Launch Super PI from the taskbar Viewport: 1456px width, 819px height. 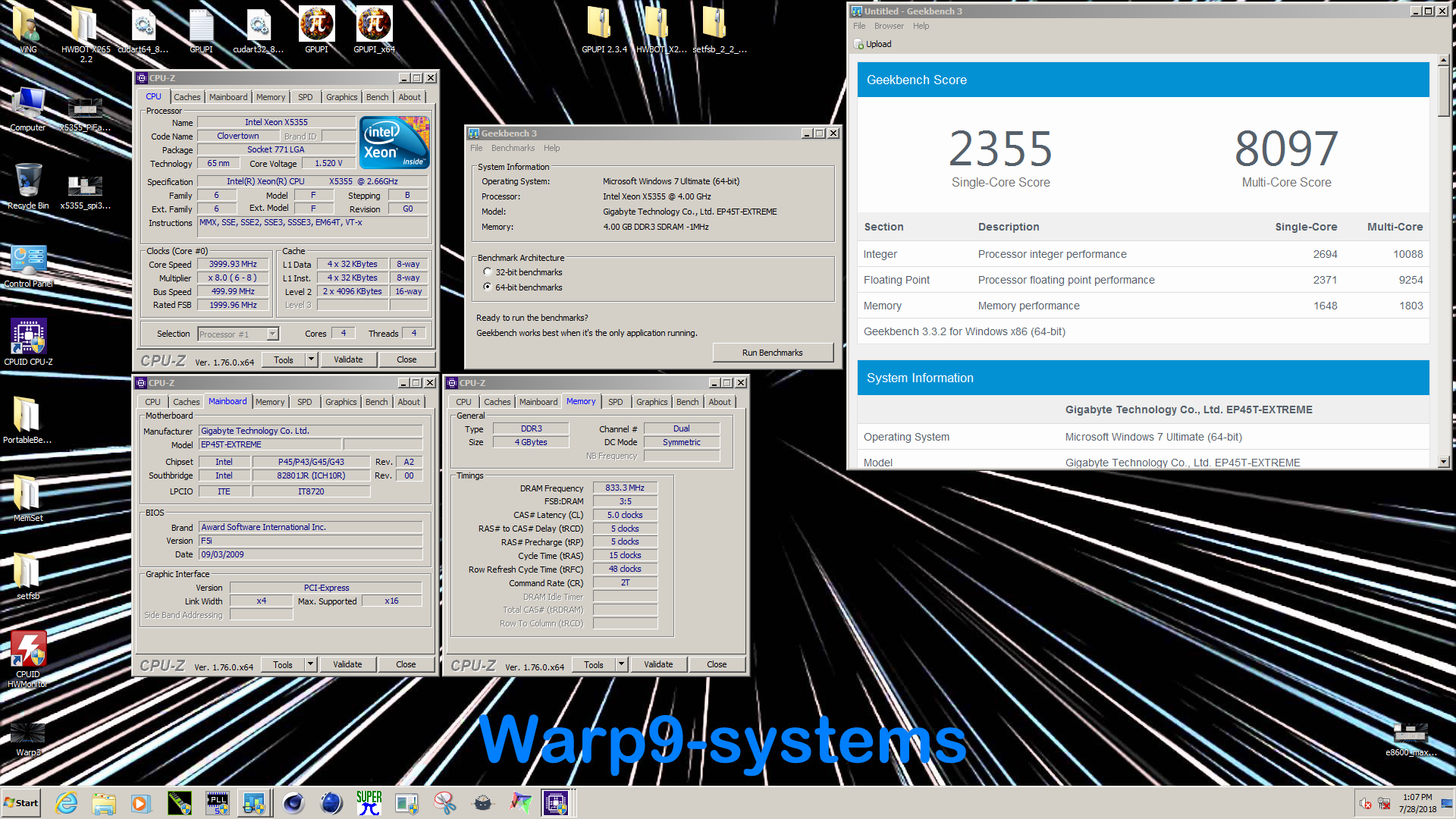369,803
